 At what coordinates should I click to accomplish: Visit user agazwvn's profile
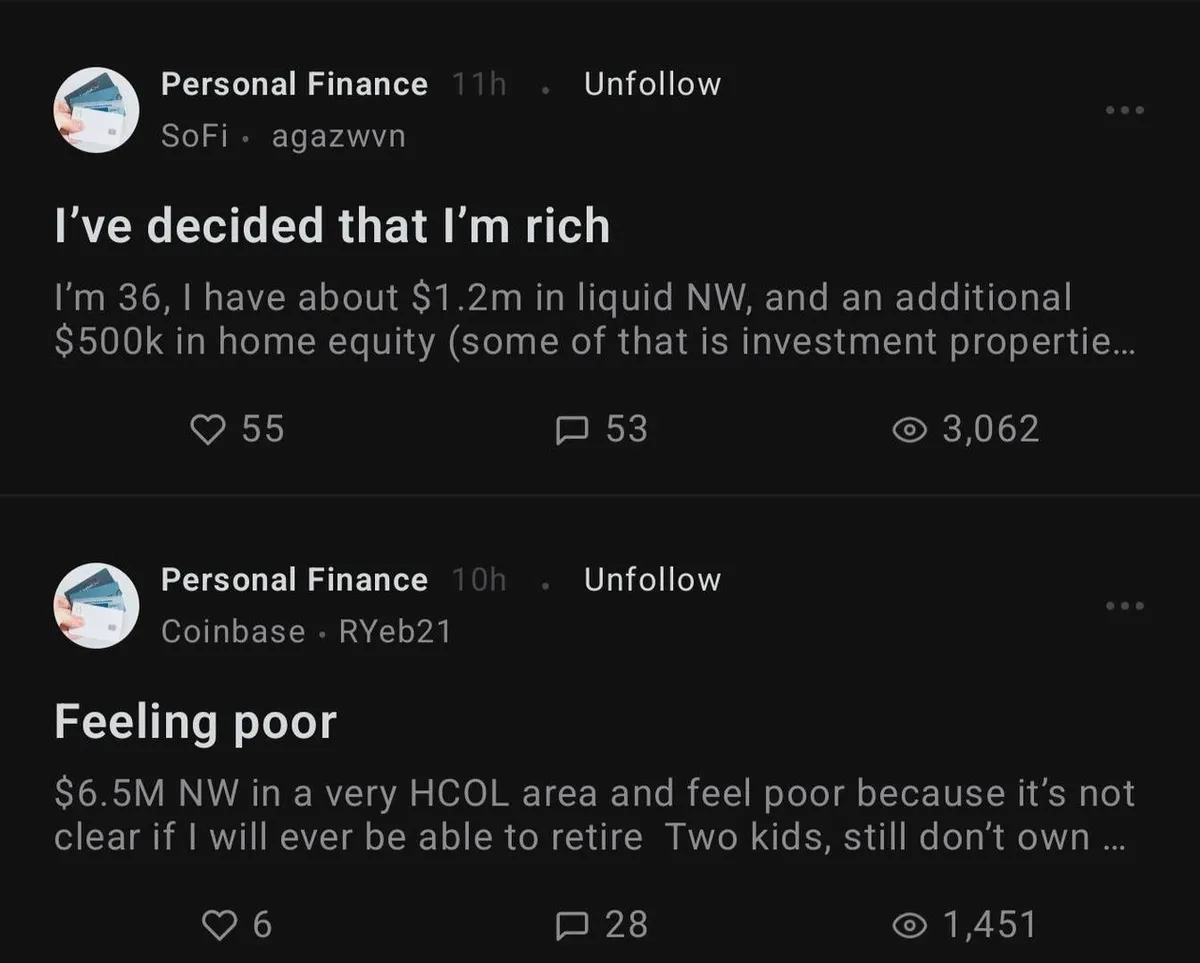[339, 137]
